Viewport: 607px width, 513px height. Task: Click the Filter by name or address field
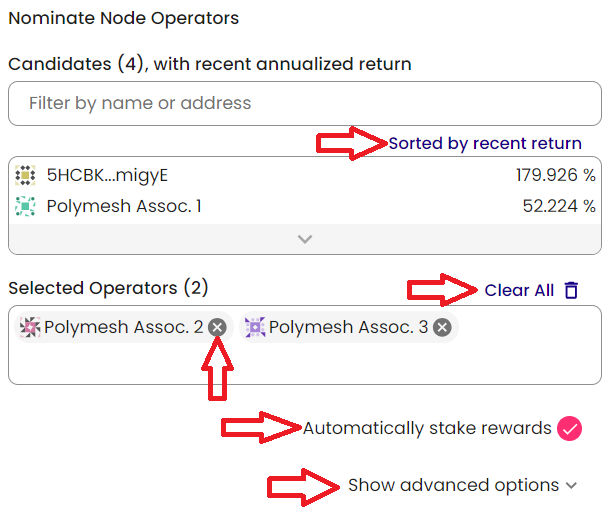[x=304, y=103]
